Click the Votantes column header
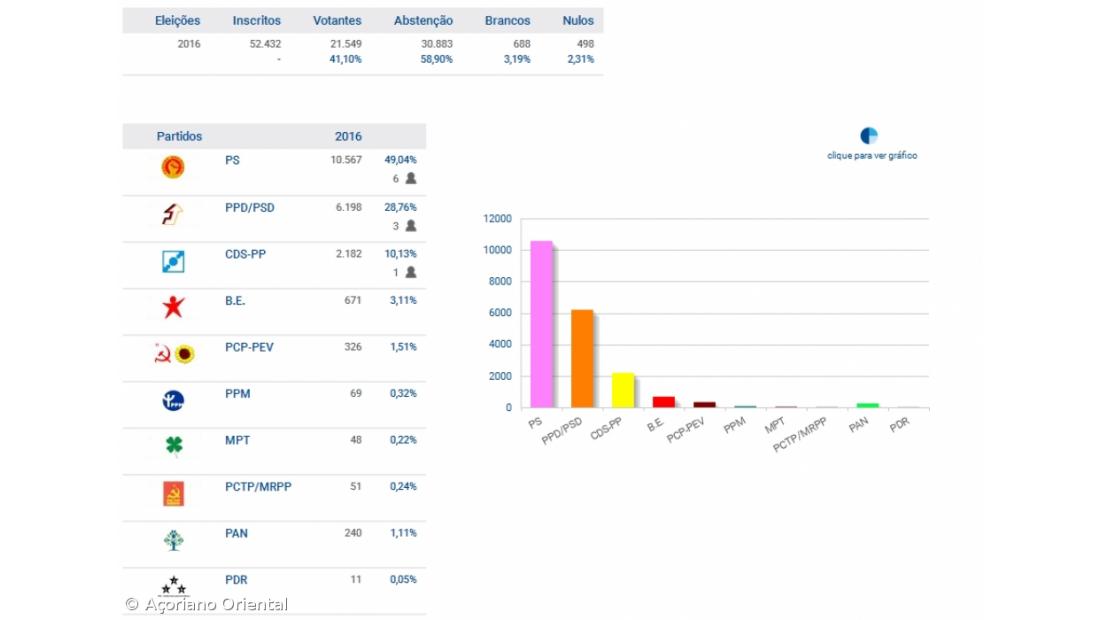Image resolution: width=1100 pixels, height=620 pixels. tap(337, 21)
